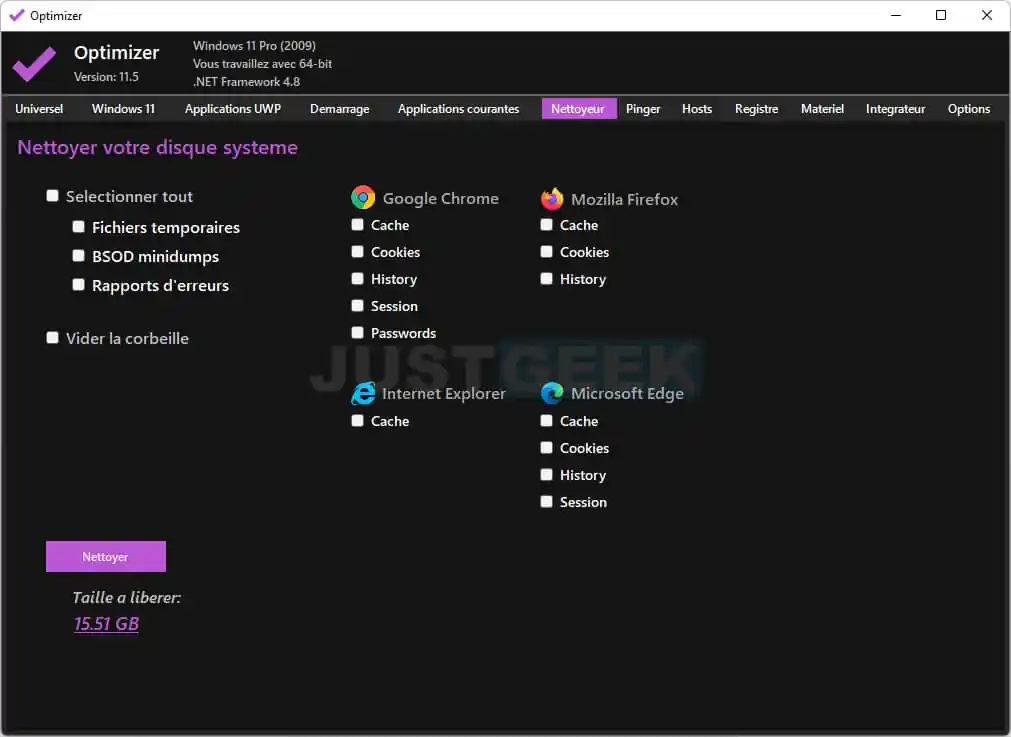Open the Windows 11 tab

point(123,109)
